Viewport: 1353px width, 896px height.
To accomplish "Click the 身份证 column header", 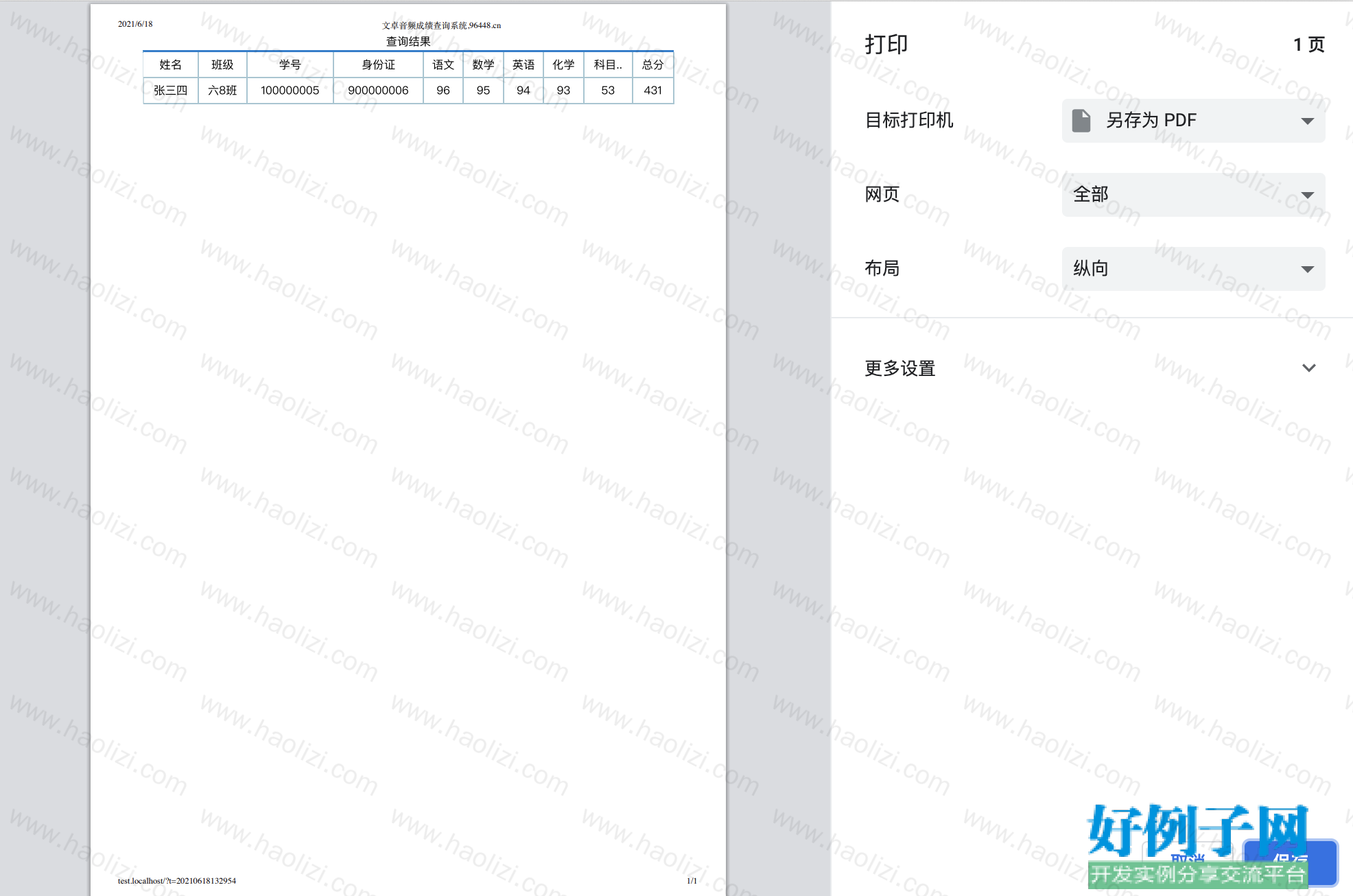I will (x=378, y=65).
